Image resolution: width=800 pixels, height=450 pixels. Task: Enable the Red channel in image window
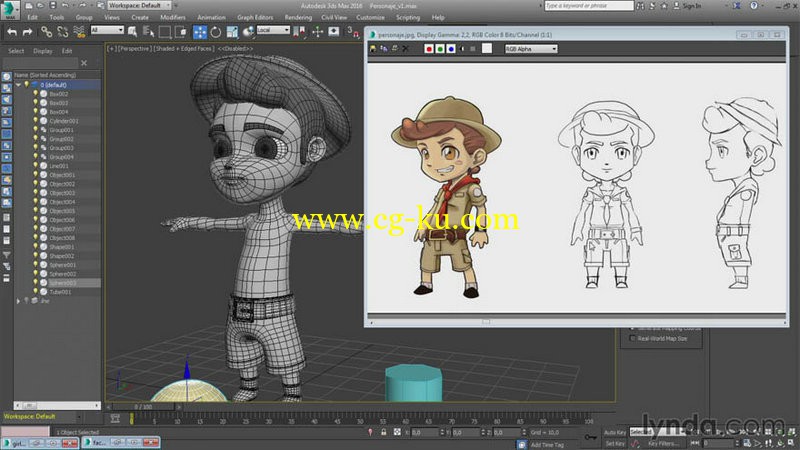tap(429, 49)
